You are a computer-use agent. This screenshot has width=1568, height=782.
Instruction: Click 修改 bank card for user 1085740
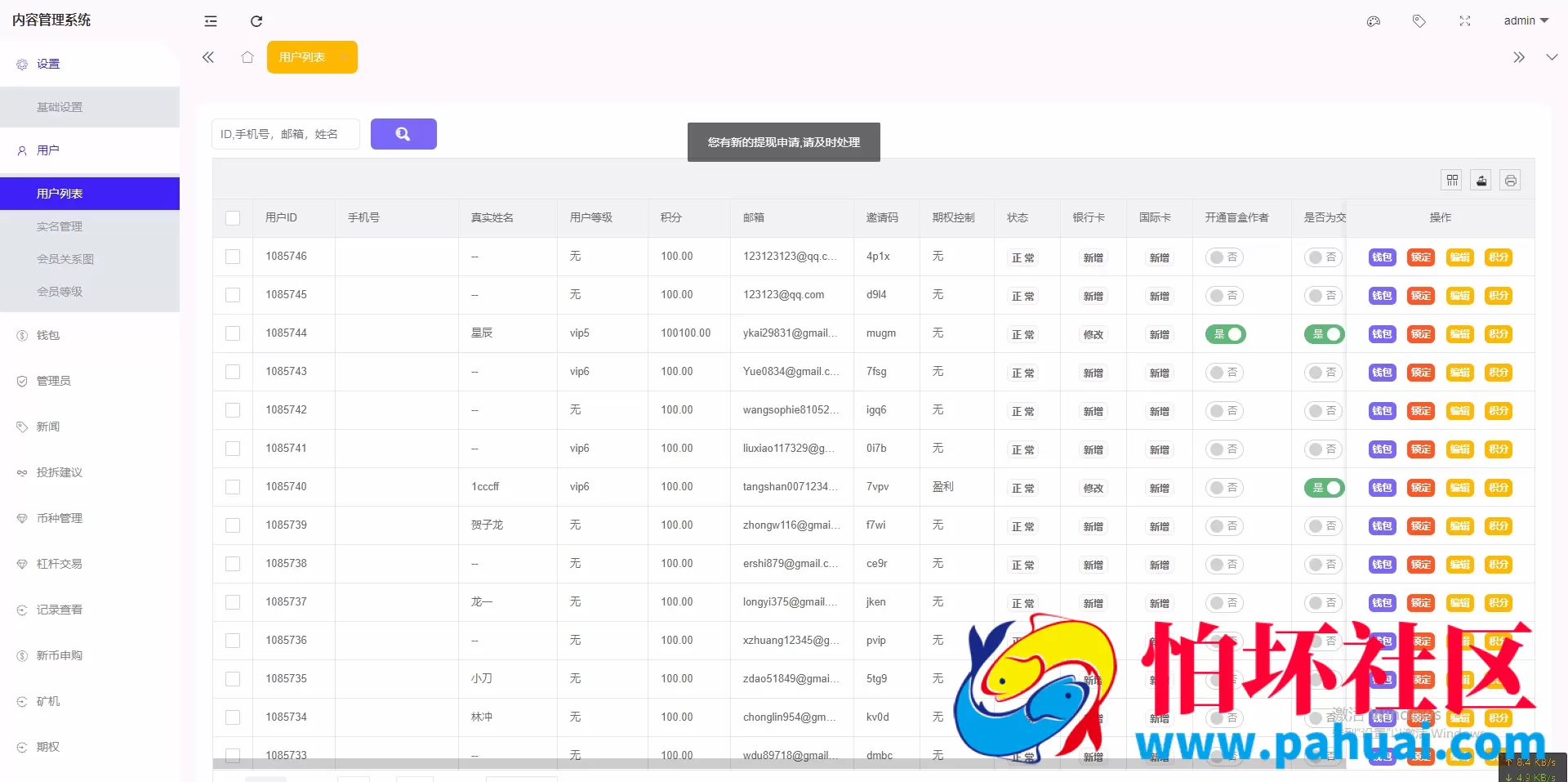tap(1093, 488)
